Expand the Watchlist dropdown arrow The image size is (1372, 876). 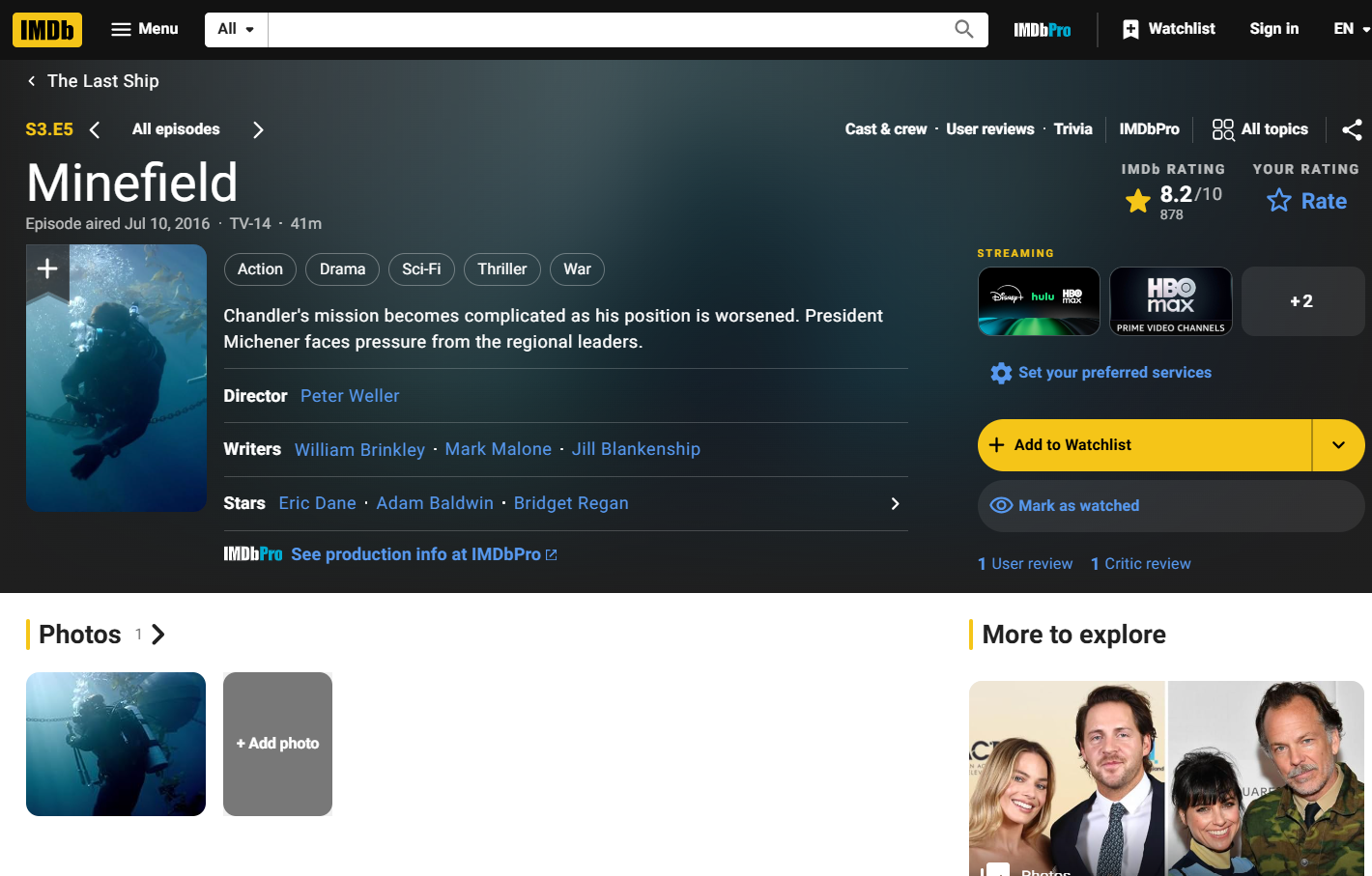(x=1338, y=445)
